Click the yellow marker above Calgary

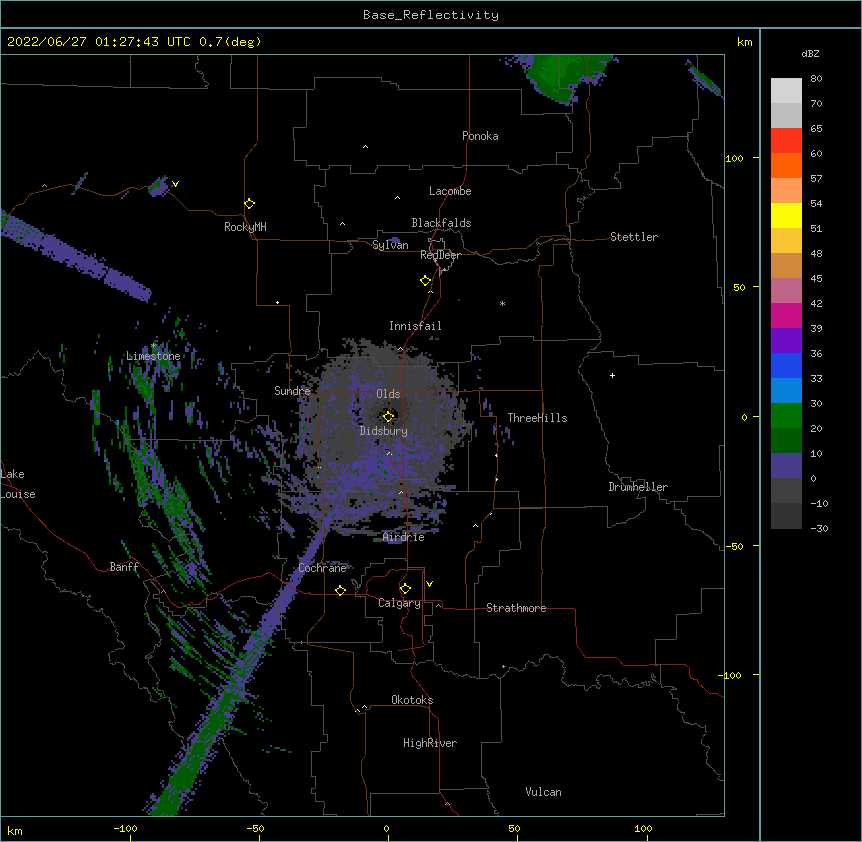405,589
